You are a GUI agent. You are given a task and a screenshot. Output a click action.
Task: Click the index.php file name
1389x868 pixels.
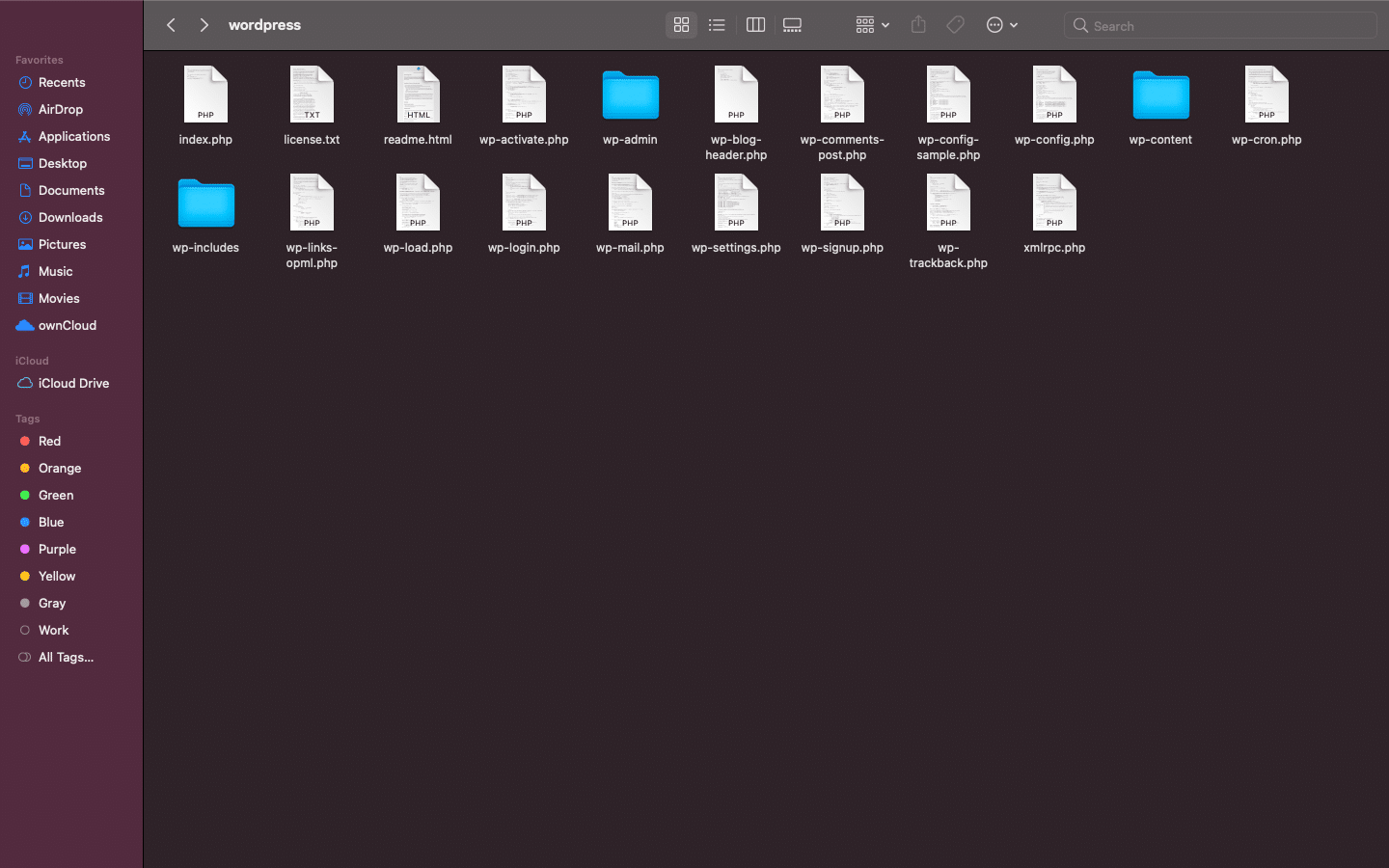tap(205, 140)
